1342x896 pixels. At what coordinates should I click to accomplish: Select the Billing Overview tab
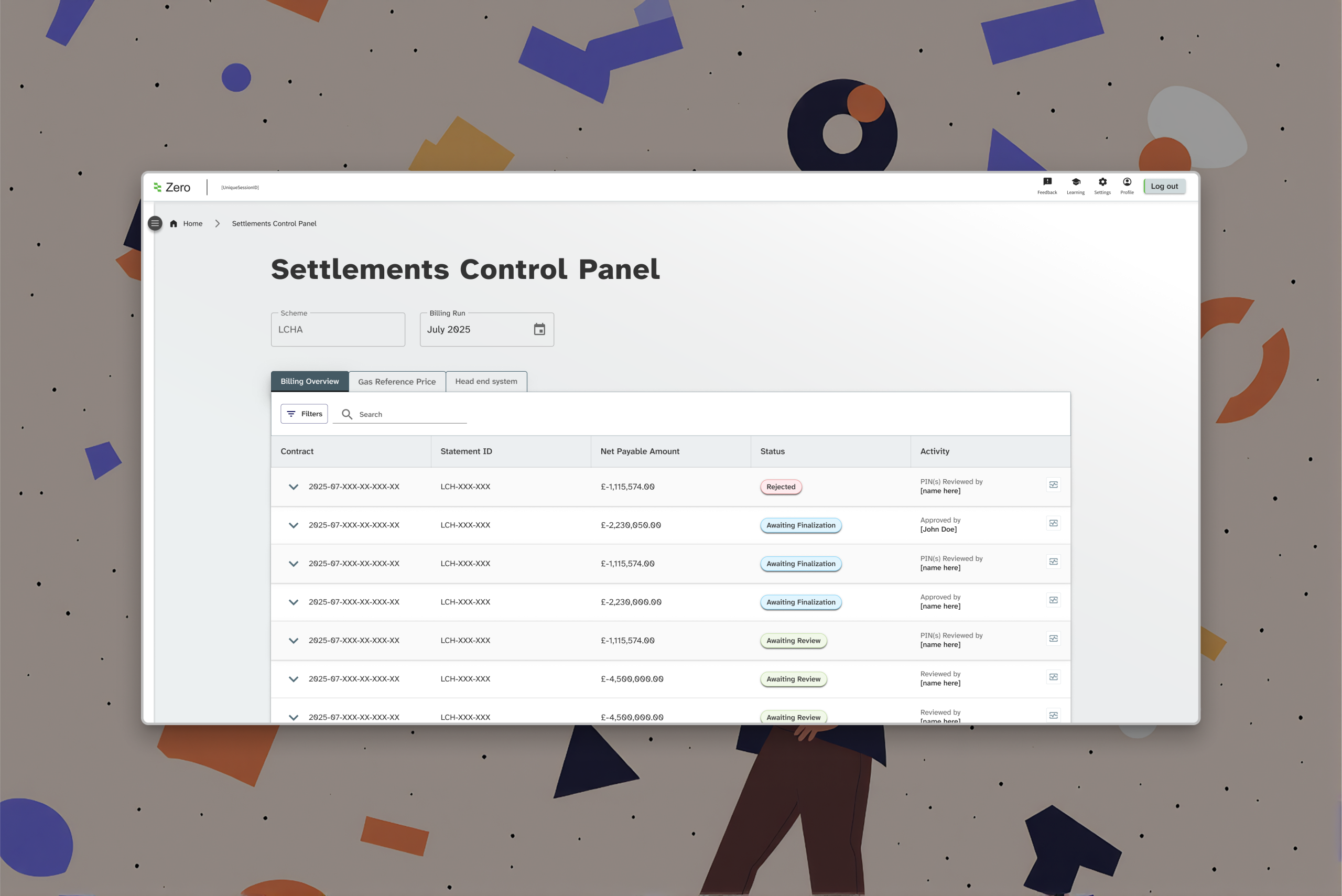(x=309, y=382)
